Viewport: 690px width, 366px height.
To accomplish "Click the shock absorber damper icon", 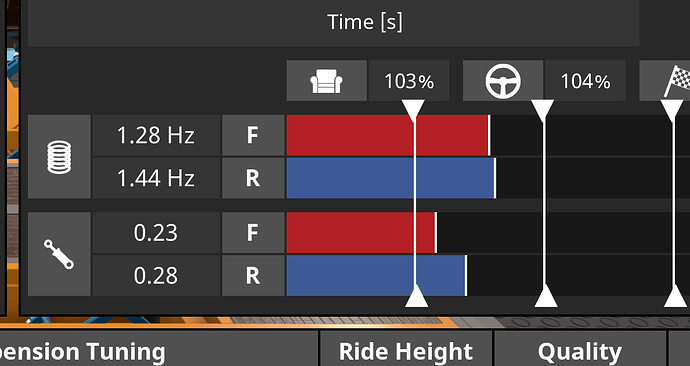I will click(x=59, y=254).
